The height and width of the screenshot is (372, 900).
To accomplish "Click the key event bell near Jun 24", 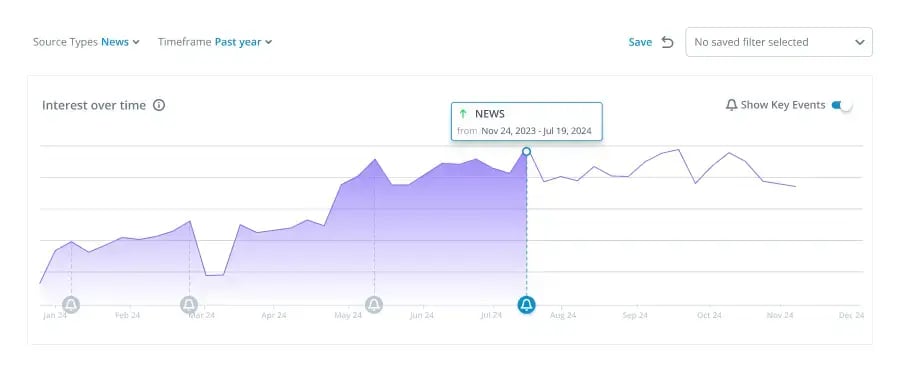I will (374, 304).
